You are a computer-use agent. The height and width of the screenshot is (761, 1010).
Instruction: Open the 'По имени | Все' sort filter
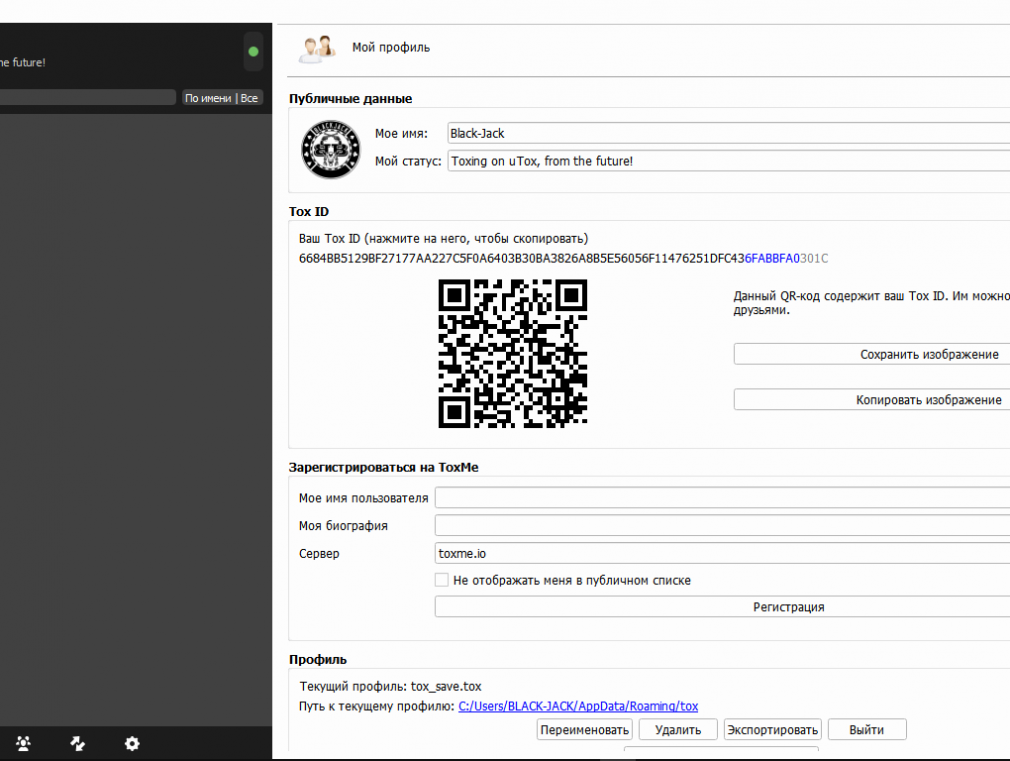point(222,98)
